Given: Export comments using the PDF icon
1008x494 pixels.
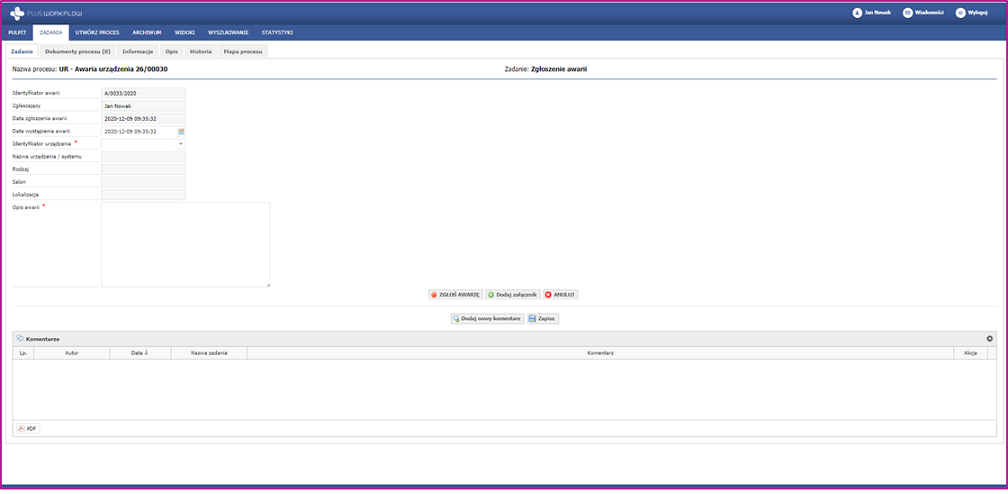Looking at the screenshot, I should (27, 428).
